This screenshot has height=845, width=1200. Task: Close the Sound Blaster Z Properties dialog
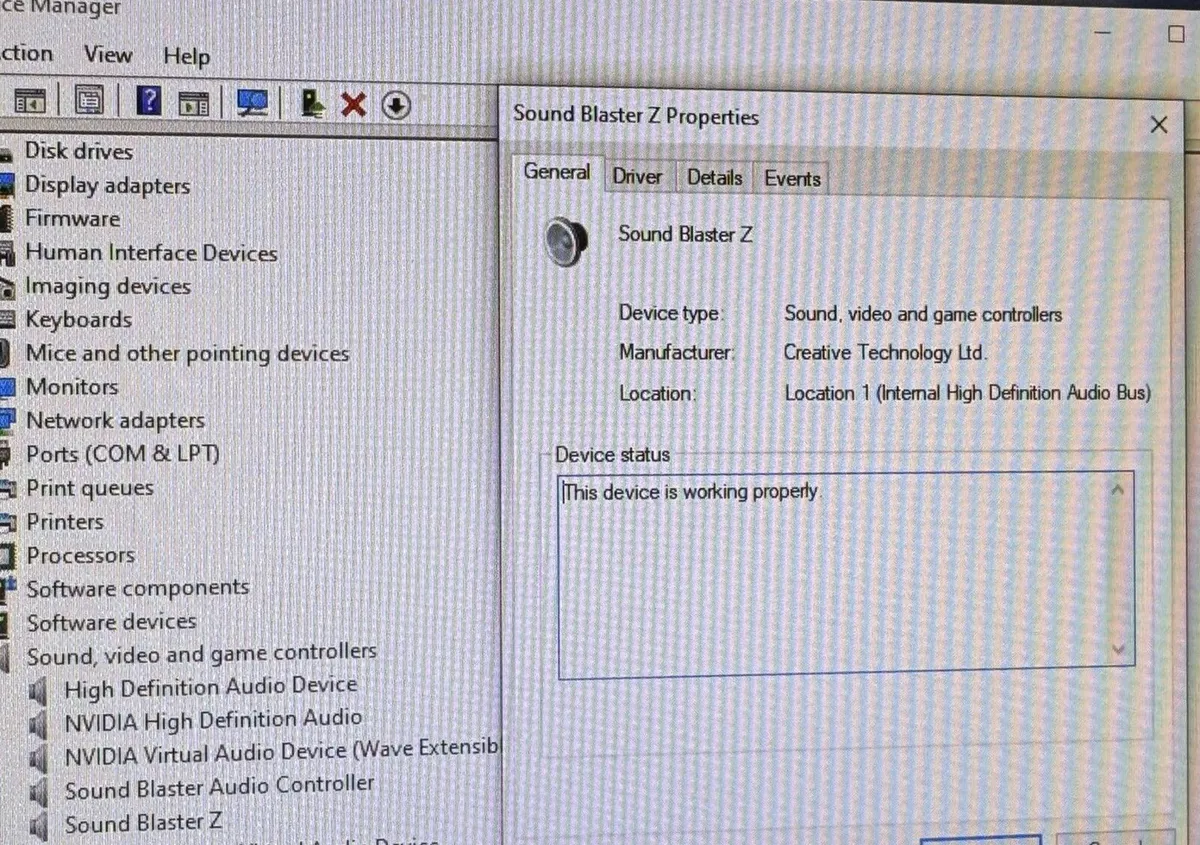click(1159, 125)
